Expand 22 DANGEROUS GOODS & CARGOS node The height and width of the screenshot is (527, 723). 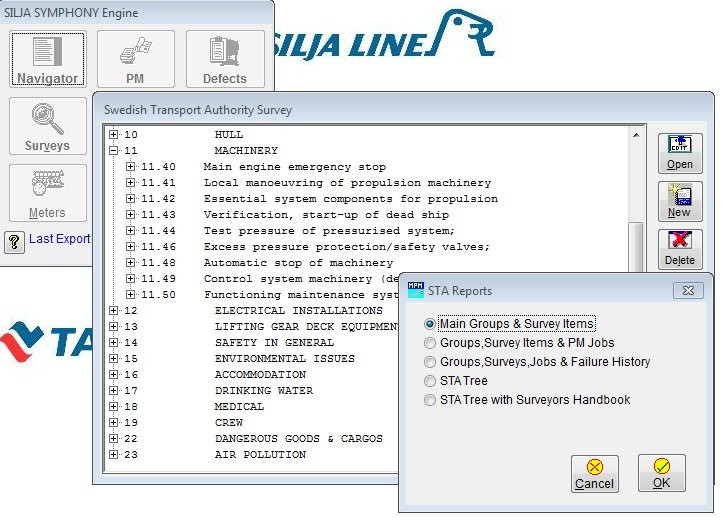click(x=113, y=438)
